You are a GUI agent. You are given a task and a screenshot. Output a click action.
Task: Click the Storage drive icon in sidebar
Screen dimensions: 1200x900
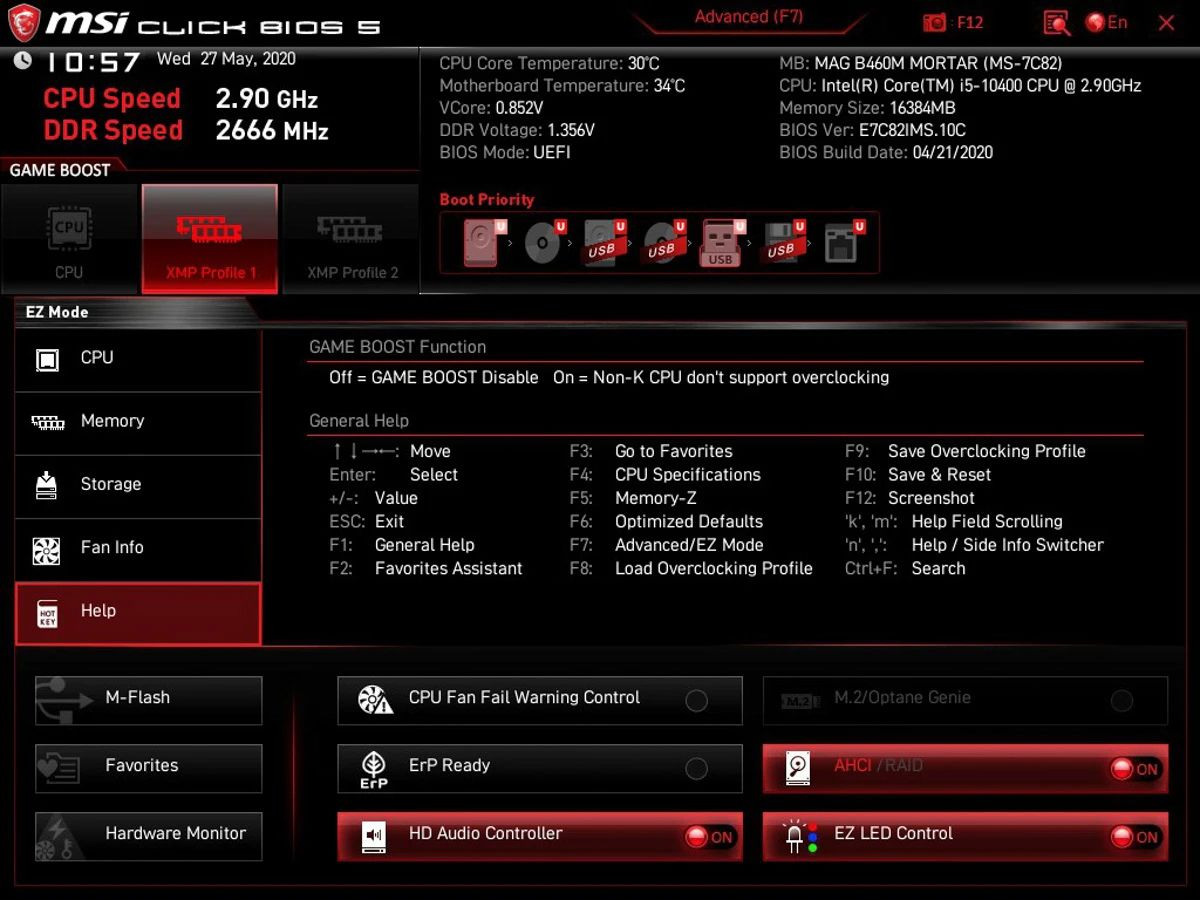pos(47,485)
